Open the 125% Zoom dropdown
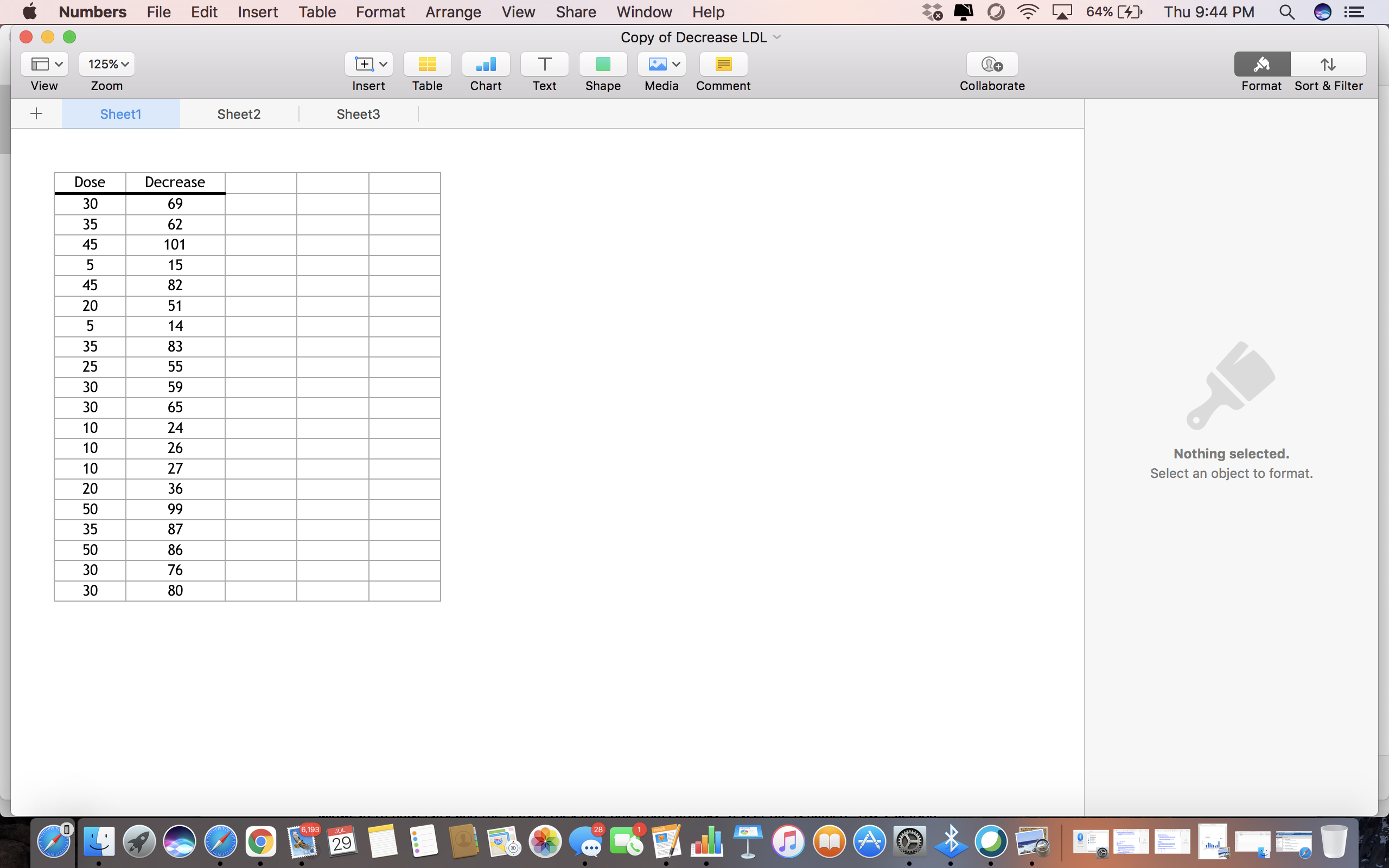 pyautogui.click(x=107, y=65)
